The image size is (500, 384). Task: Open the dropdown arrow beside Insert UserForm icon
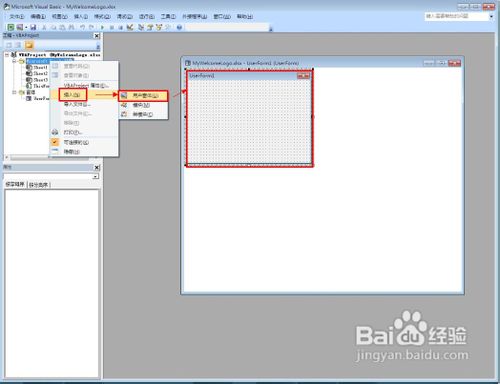[x=26, y=27]
